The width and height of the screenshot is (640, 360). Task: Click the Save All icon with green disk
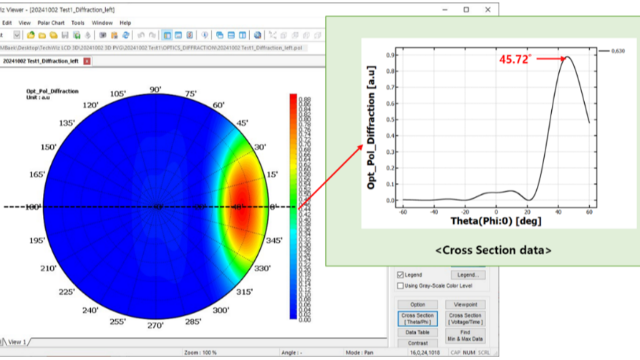[x=76, y=35]
